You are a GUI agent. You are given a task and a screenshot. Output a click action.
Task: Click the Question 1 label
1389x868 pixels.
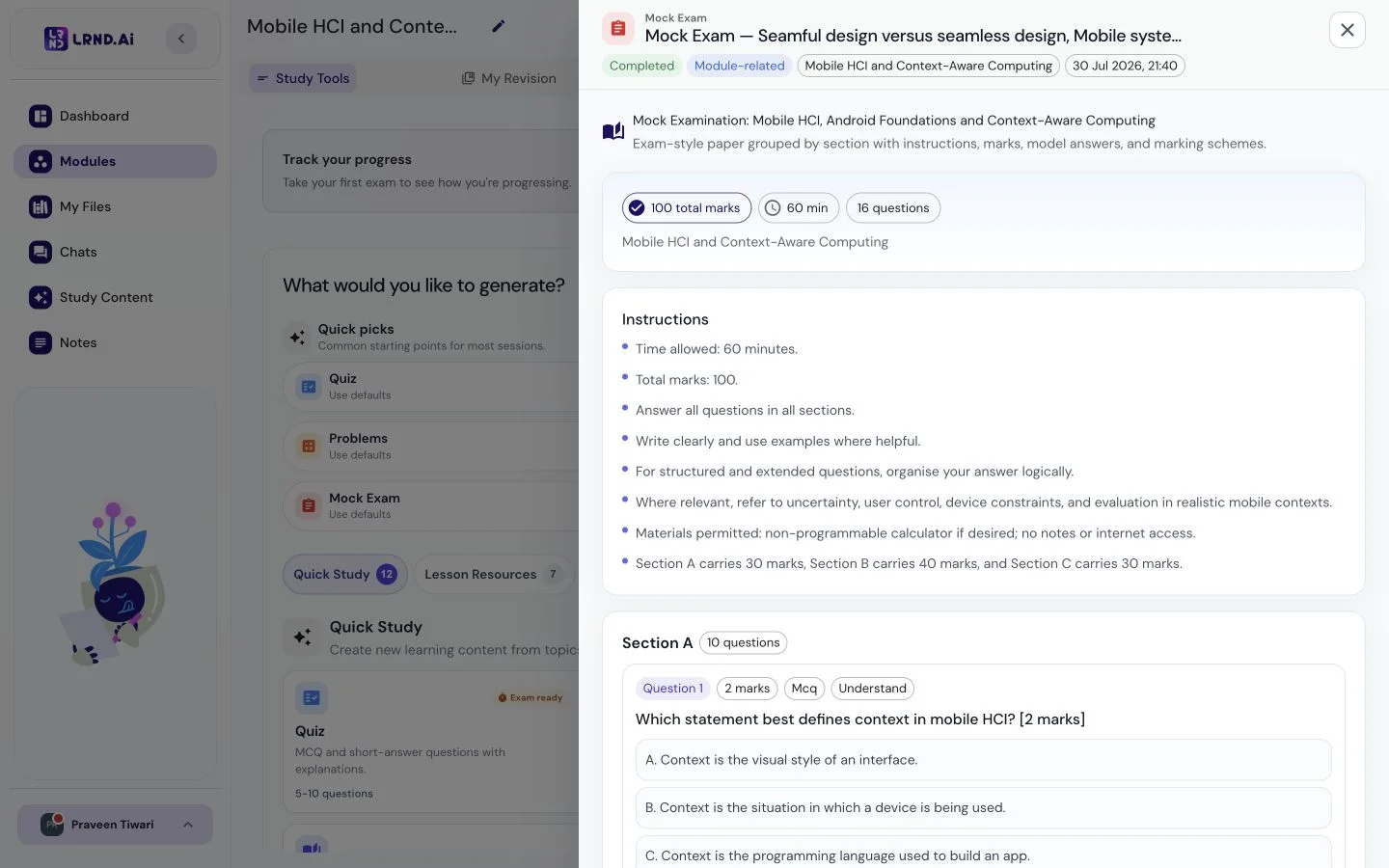(x=672, y=689)
